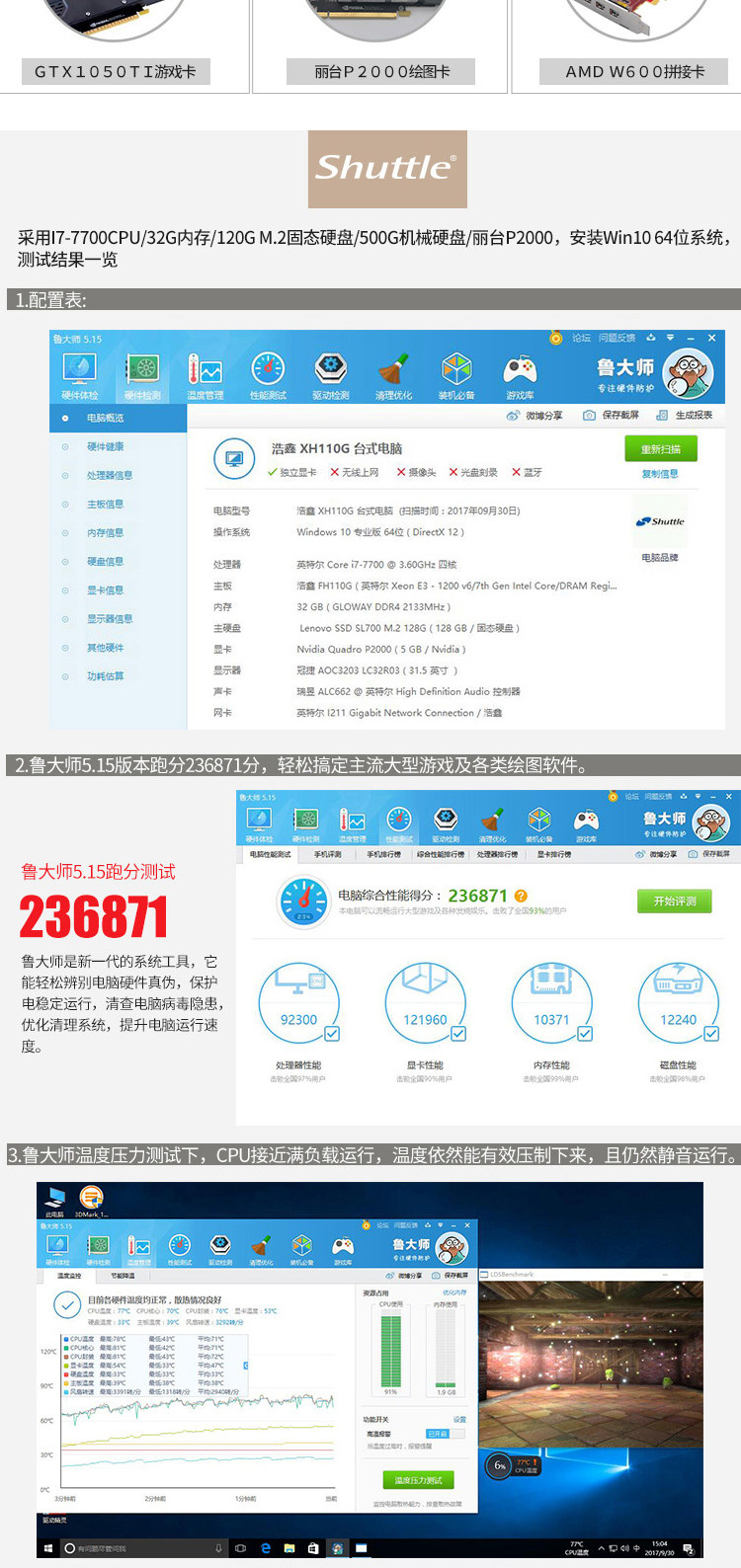
Task: Open 游戏库 in the benchmark window toolbar
Action: click(x=587, y=825)
